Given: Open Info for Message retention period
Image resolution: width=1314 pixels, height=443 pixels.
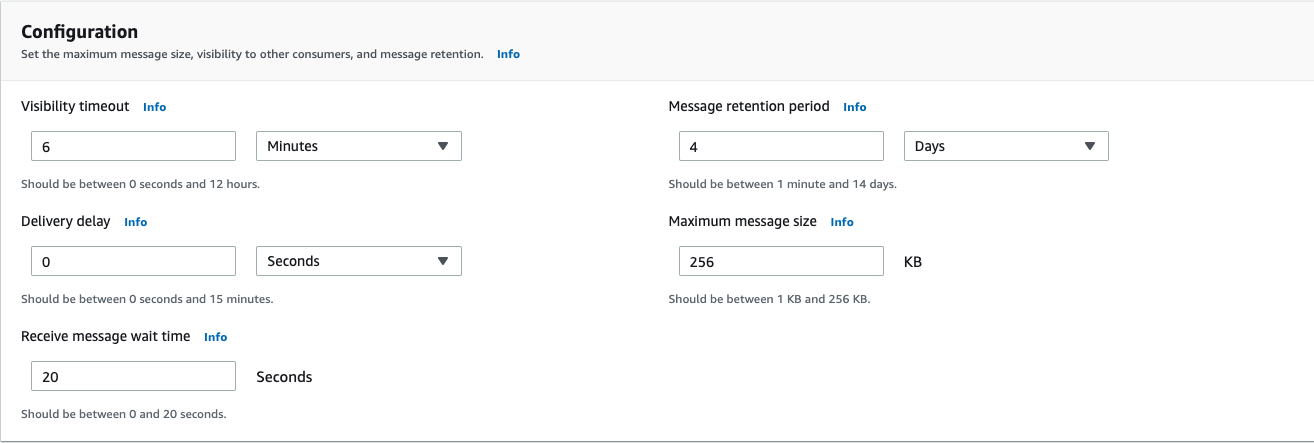Looking at the screenshot, I should click(854, 107).
